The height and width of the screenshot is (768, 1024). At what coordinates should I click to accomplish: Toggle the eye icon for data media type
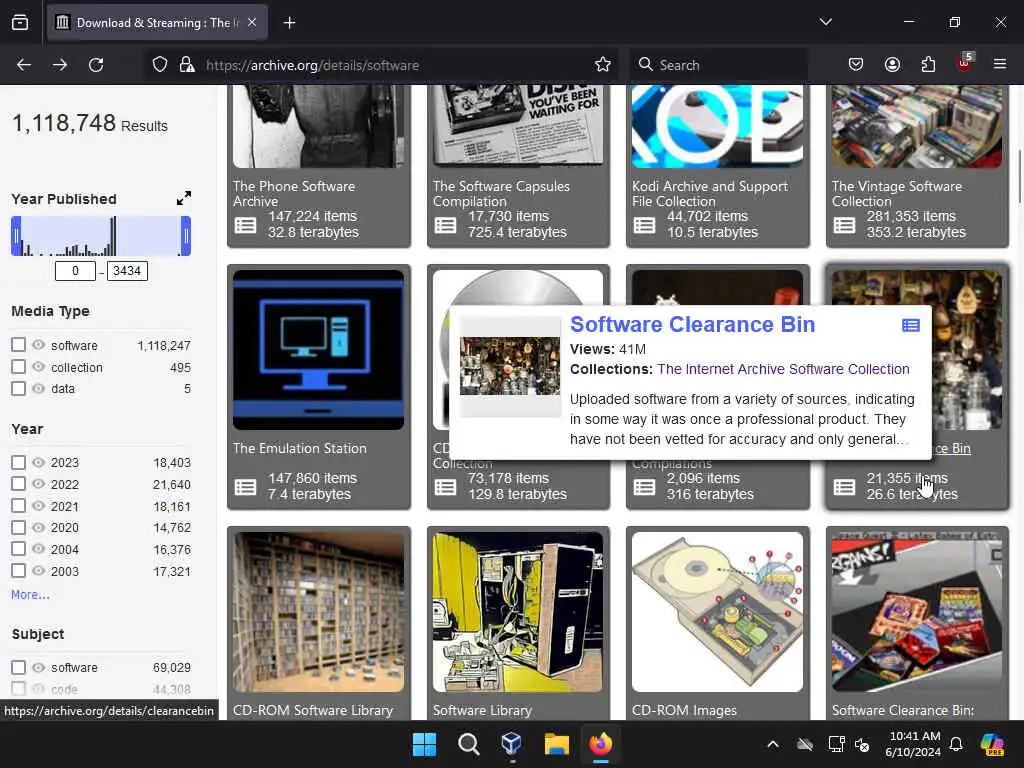pyautogui.click(x=39, y=389)
